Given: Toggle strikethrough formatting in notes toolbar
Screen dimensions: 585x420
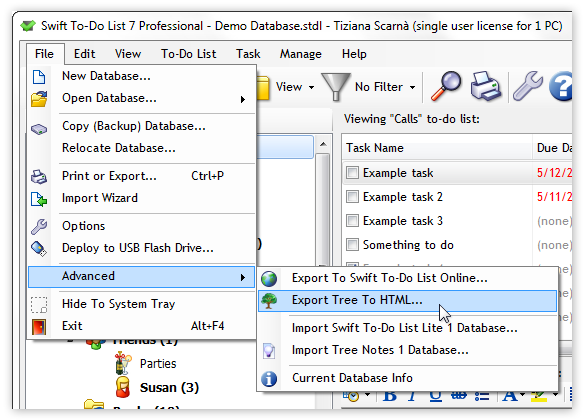Looking at the screenshot, I should (459, 395).
